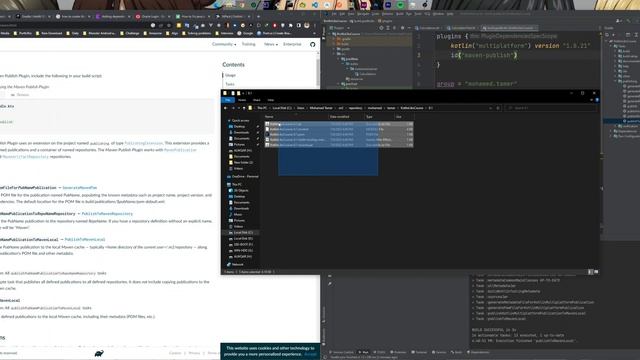Jump to Usage in docs Contents

(231, 75)
